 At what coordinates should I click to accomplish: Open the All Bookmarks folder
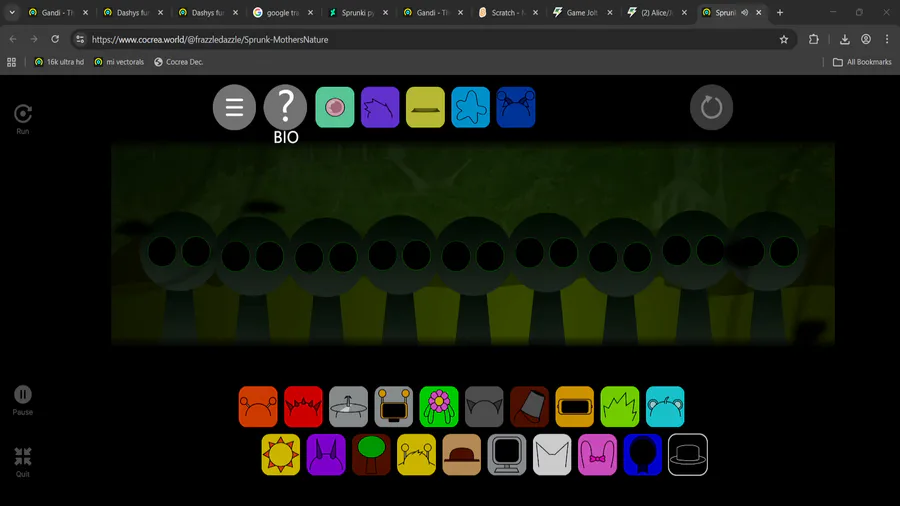pos(862,62)
